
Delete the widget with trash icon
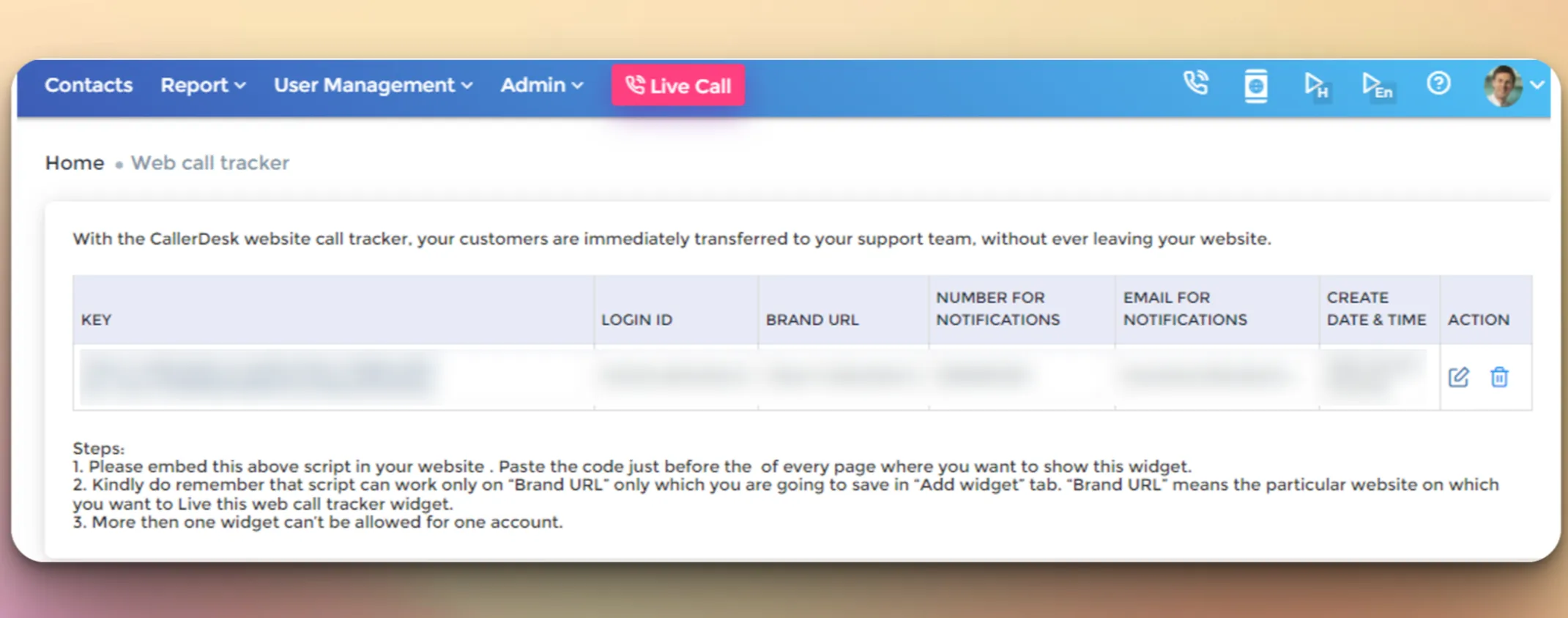click(x=1499, y=377)
